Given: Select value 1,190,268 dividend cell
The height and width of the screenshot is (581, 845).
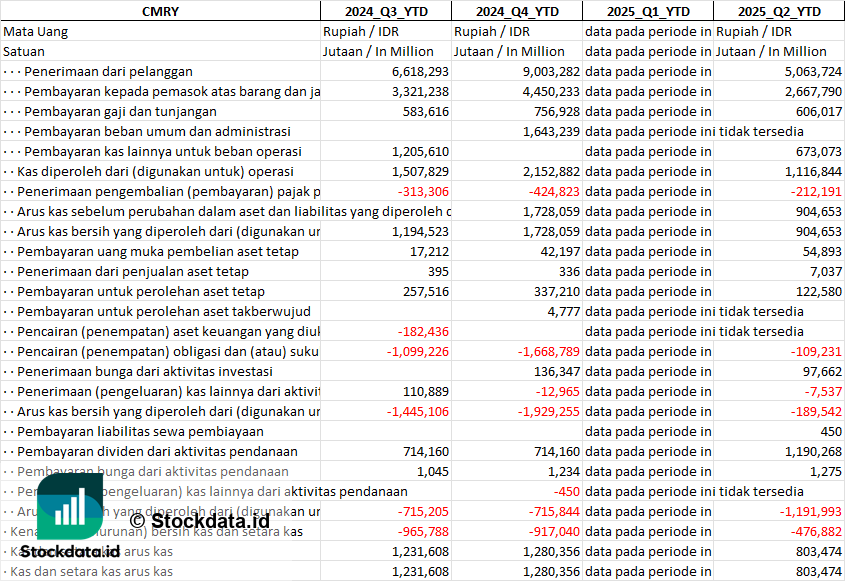Looking at the screenshot, I should coord(779,452).
